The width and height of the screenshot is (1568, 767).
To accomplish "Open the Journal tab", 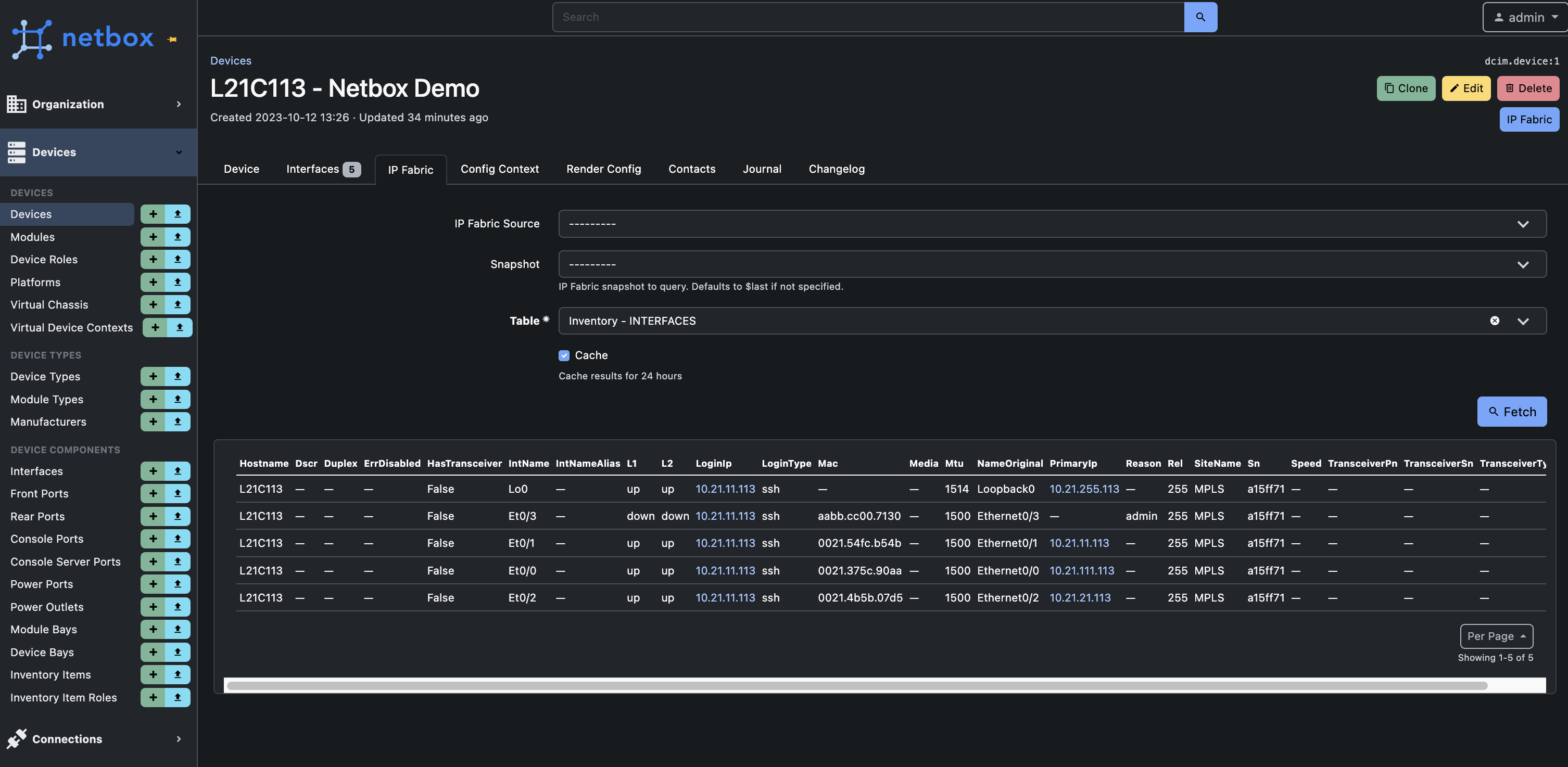I will tap(762, 169).
